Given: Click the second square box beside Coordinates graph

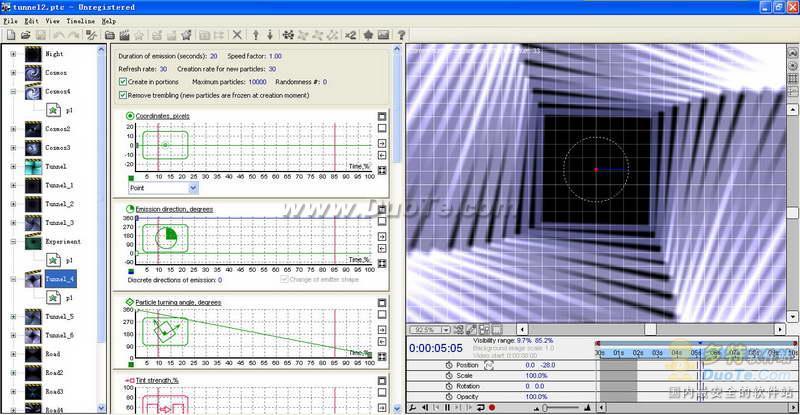Looking at the screenshot, I should point(382,128).
